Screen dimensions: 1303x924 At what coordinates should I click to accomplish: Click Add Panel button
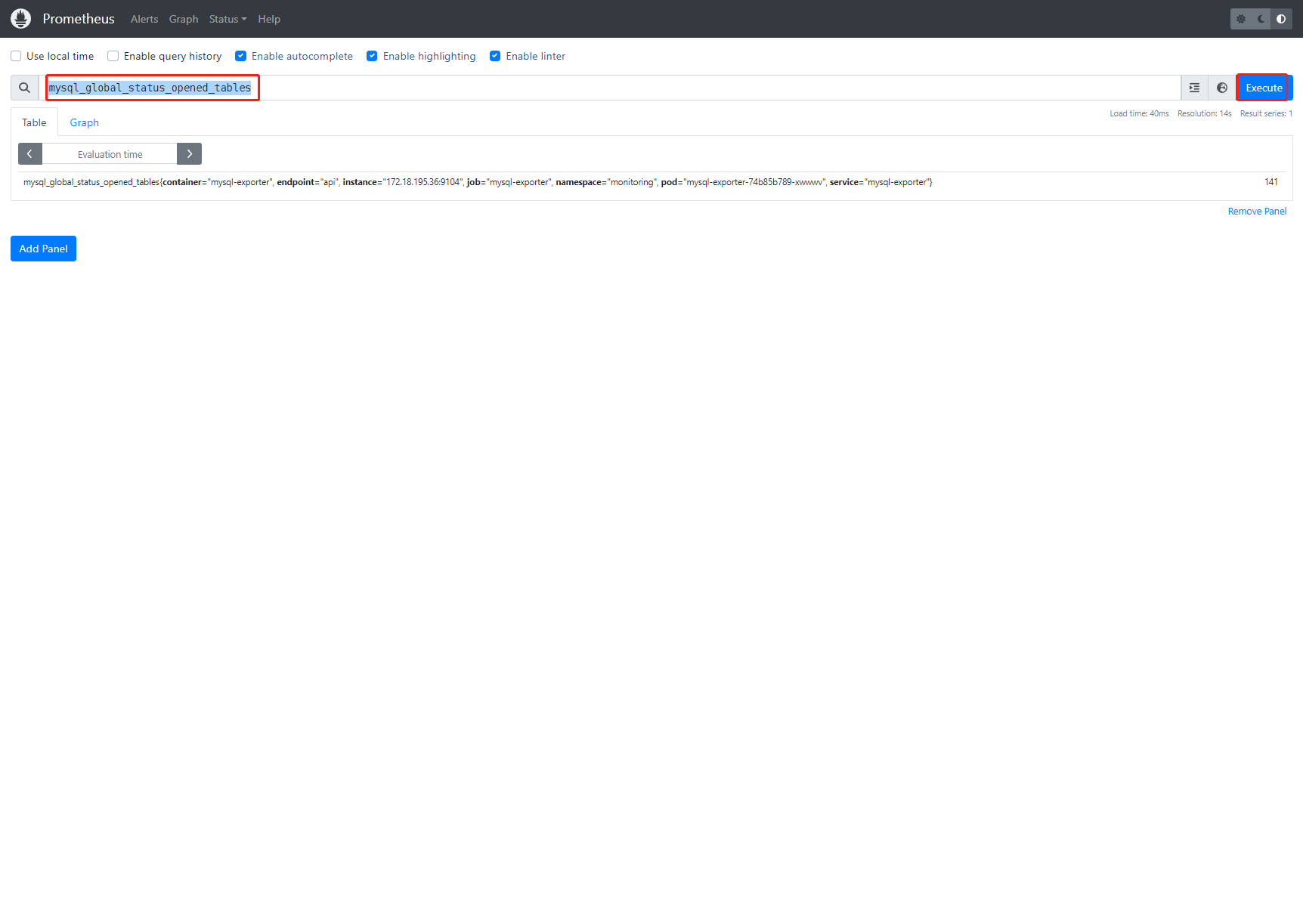pos(43,249)
